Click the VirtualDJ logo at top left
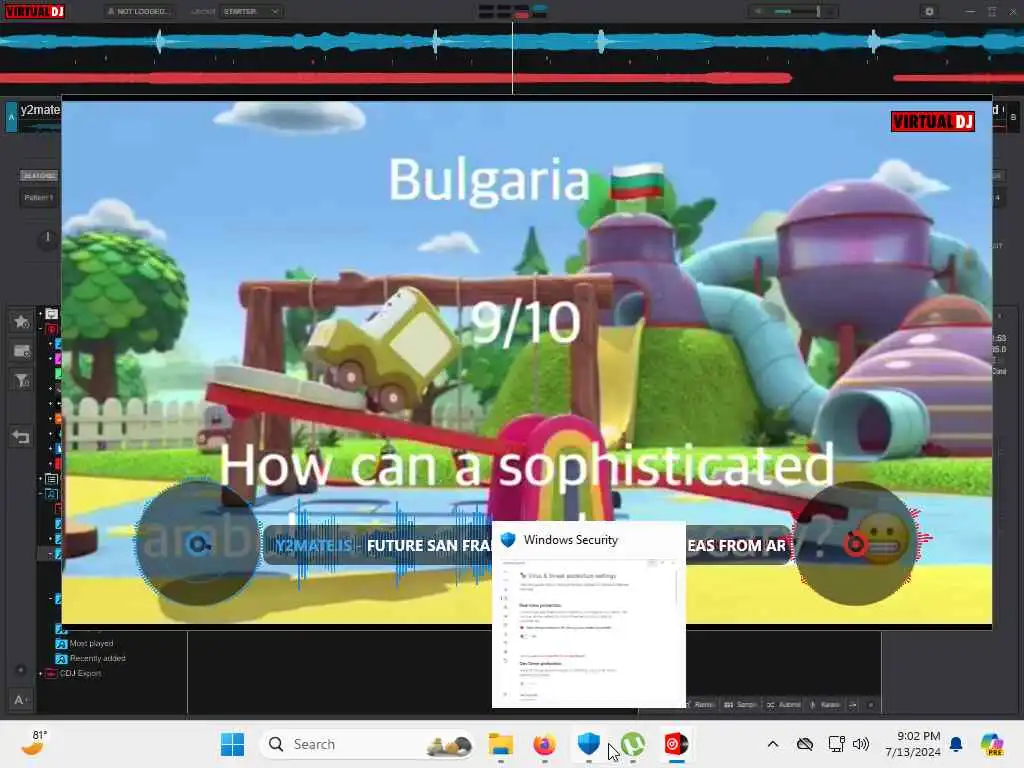Screen dimensions: 1024x768 coord(35,11)
